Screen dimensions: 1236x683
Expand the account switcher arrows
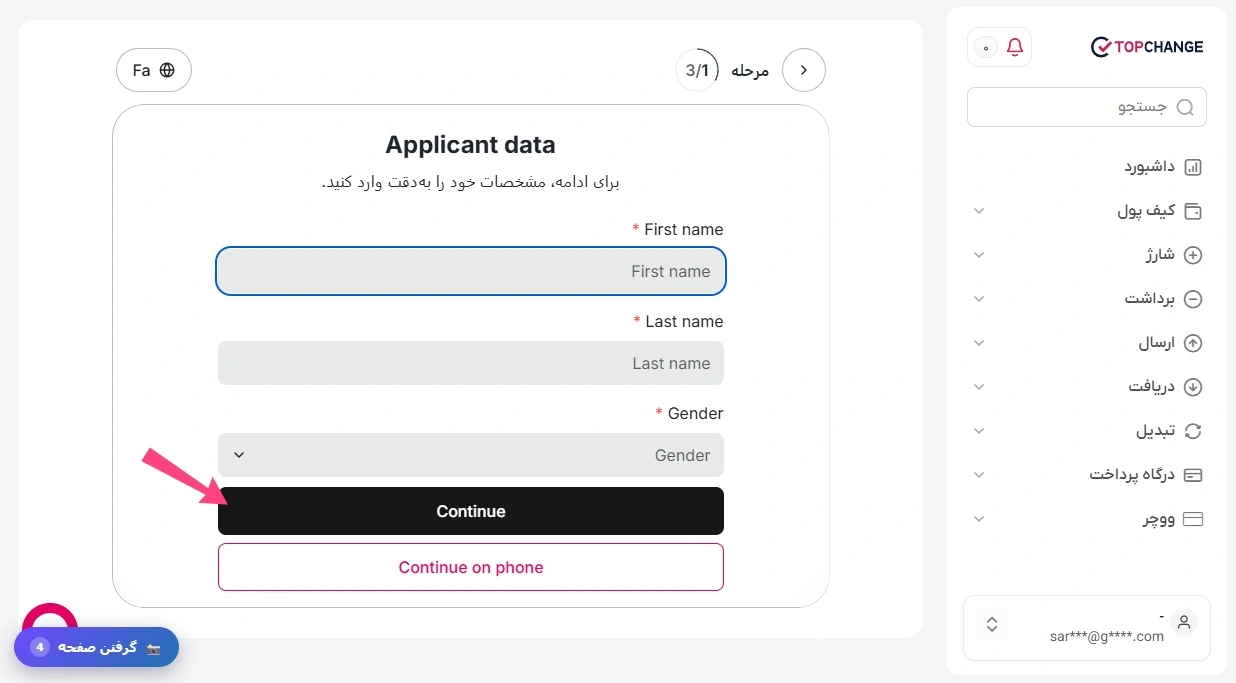[x=992, y=624]
